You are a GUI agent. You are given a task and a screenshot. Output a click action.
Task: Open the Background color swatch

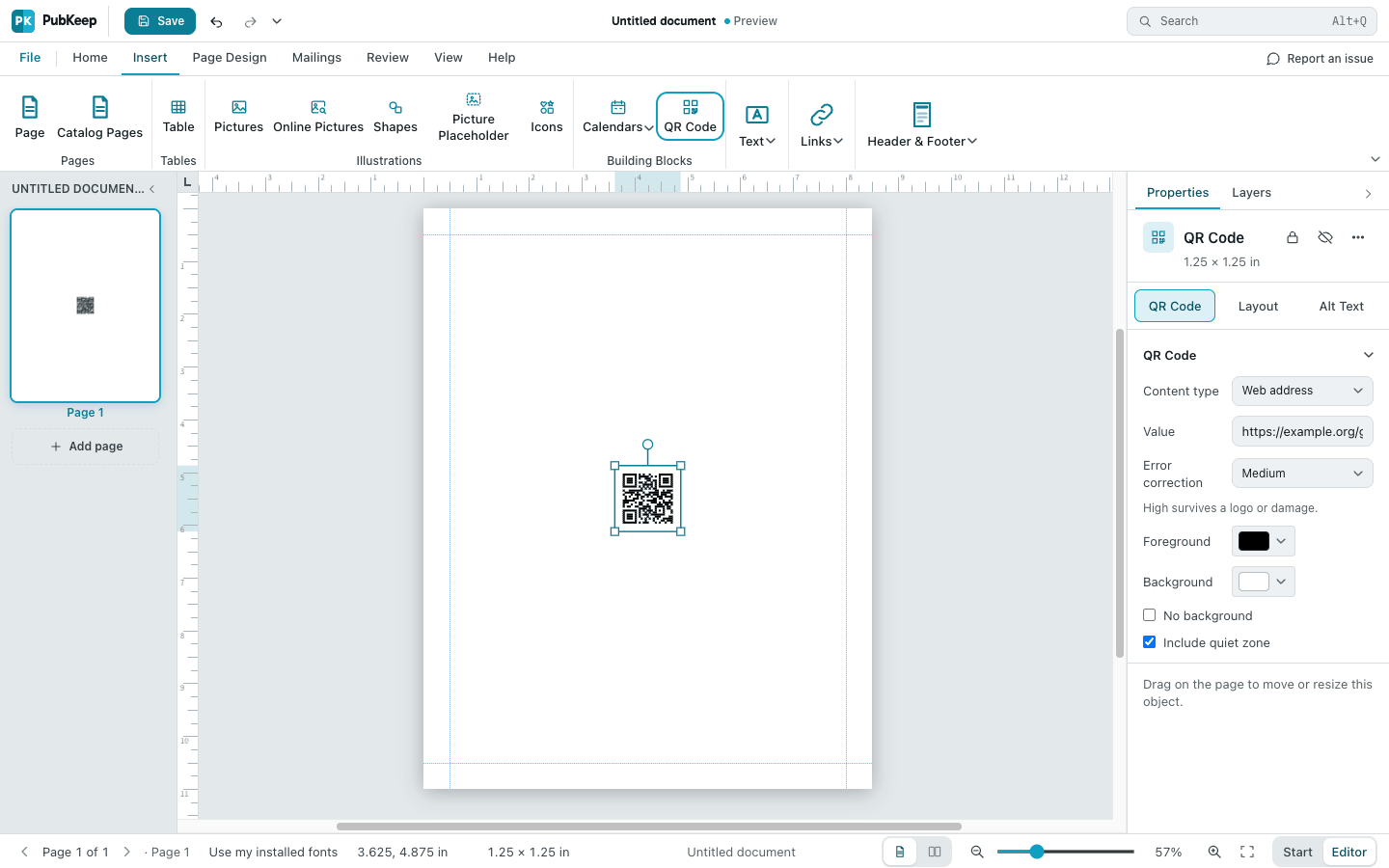[1264, 582]
